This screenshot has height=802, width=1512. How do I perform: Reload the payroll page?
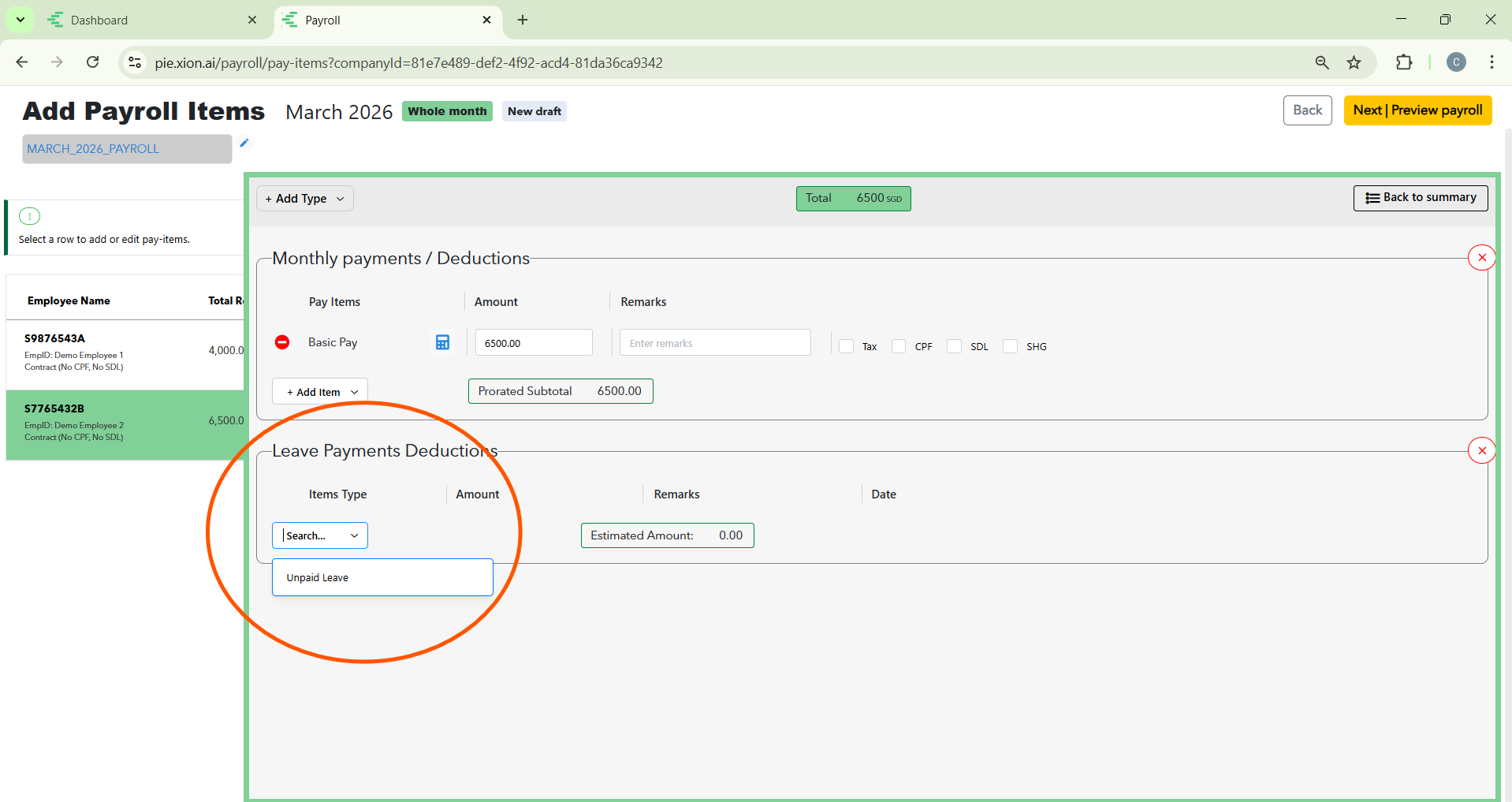pos(93,62)
